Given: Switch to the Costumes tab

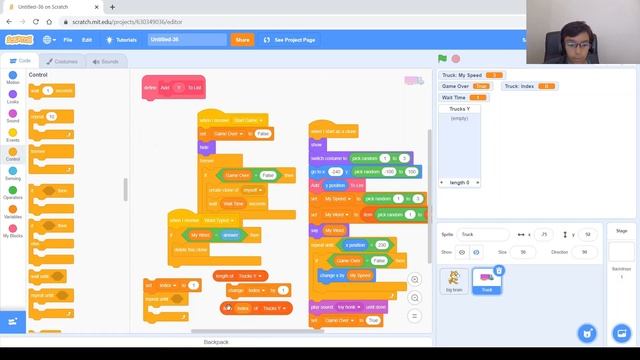Looking at the screenshot, I should coord(62,62).
